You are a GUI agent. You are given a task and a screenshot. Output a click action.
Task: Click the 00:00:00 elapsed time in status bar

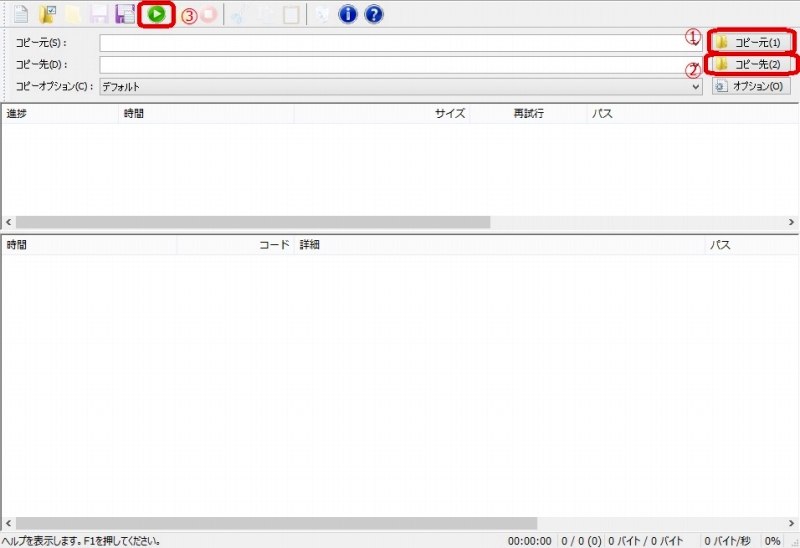(x=530, y=541)
